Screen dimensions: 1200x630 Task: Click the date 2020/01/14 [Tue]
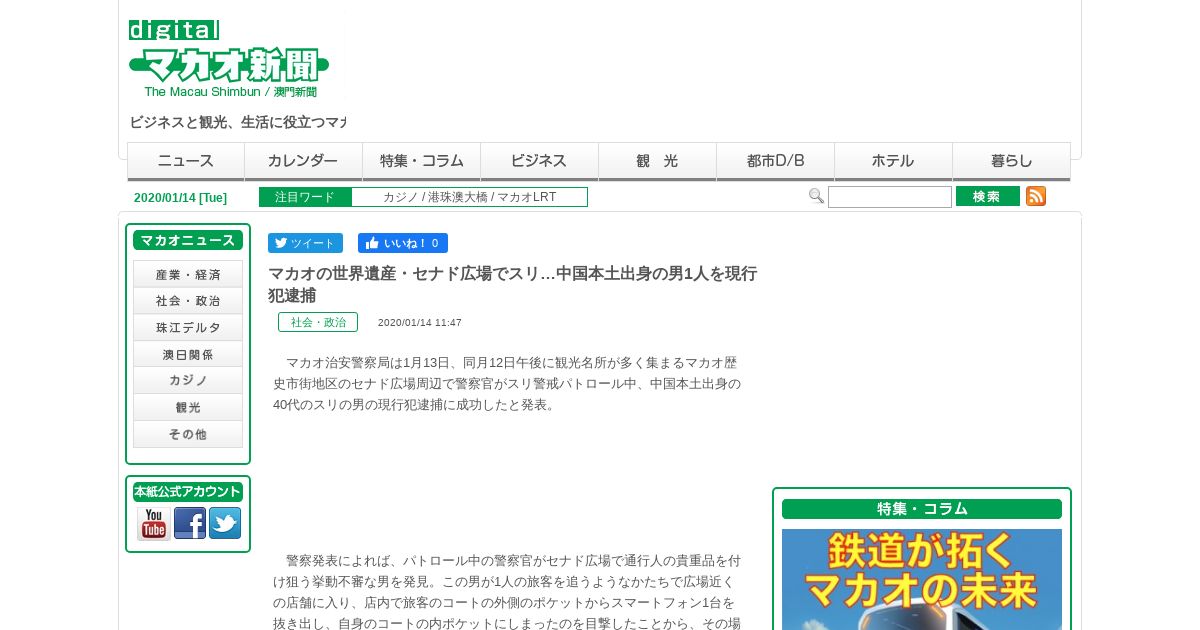pos(180,198)
